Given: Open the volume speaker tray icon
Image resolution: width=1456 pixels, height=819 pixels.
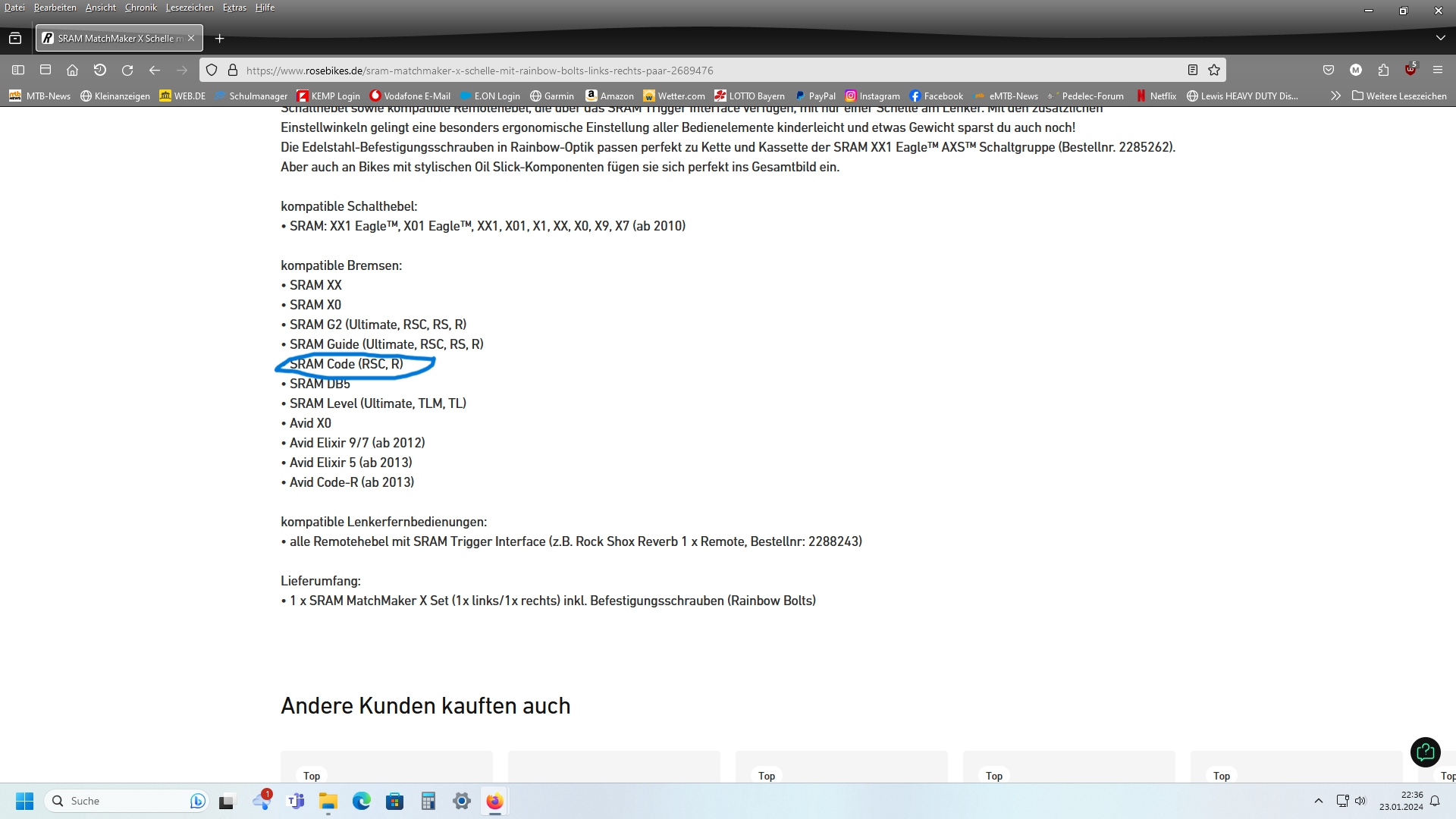Looking at the screenshot, I should pos(1360,801).
